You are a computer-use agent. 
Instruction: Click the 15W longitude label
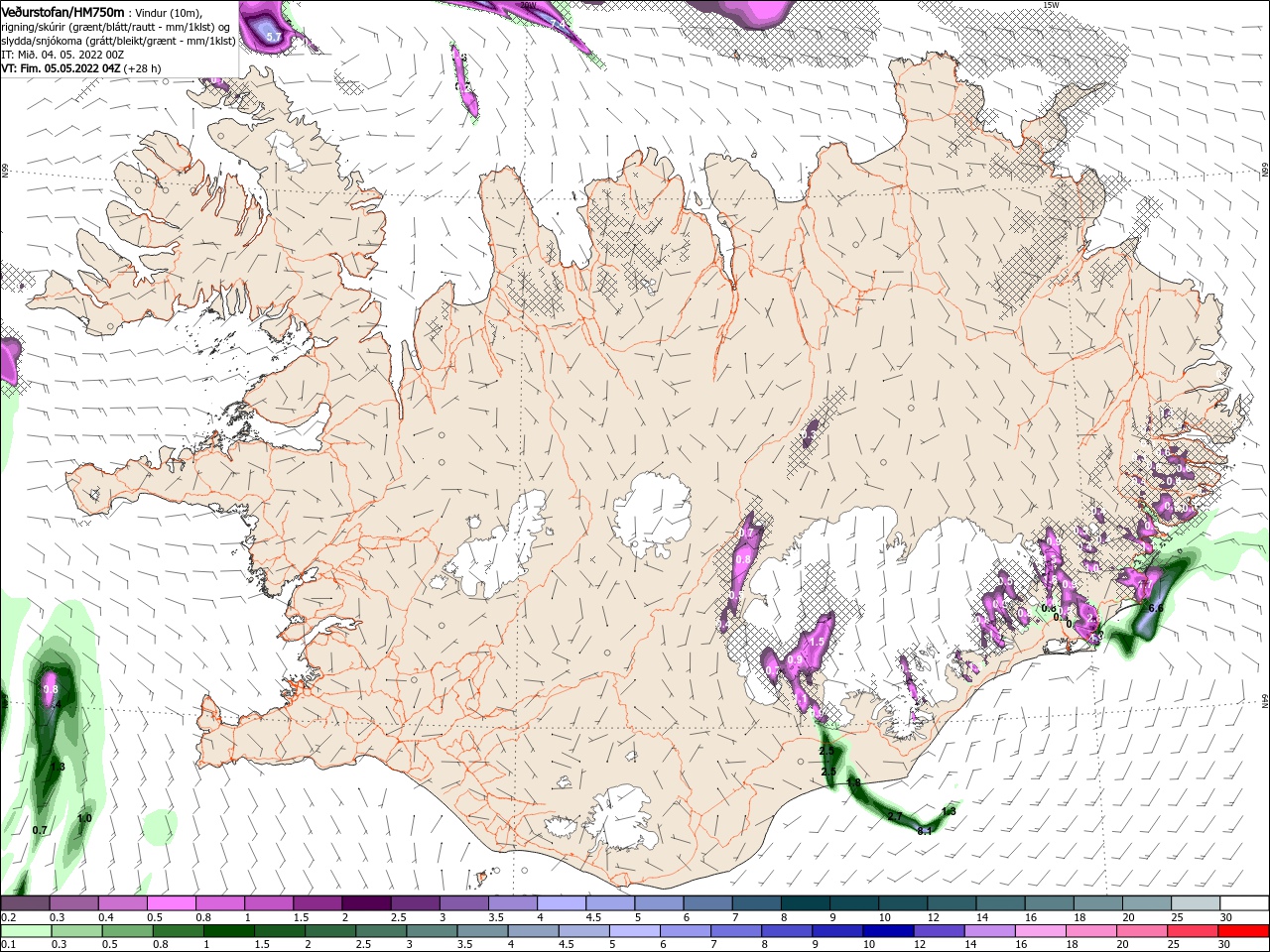[1051, 5]
